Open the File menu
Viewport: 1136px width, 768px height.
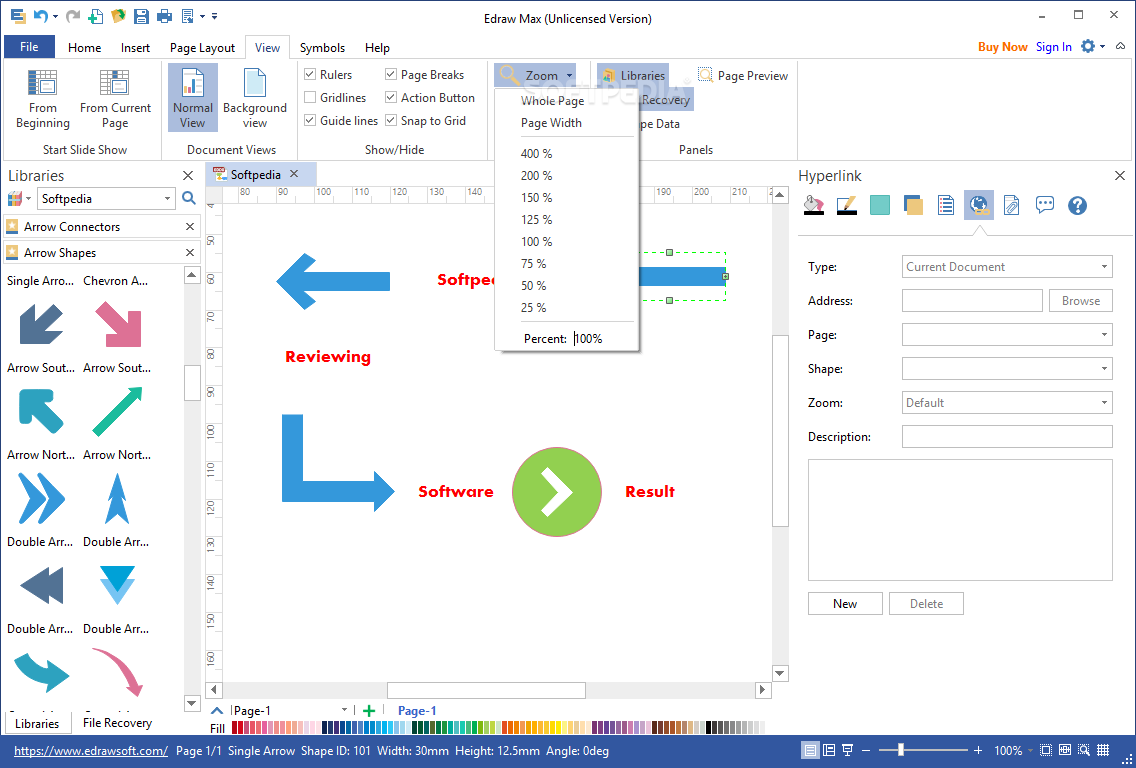[x=29, y=47]
